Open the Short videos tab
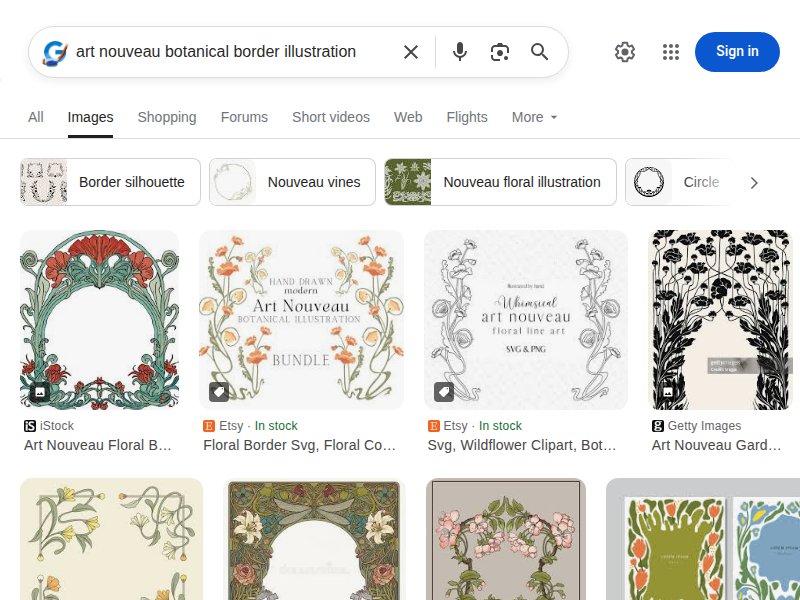The width and height of the screenshot is (800, 600). pos(330,117)
